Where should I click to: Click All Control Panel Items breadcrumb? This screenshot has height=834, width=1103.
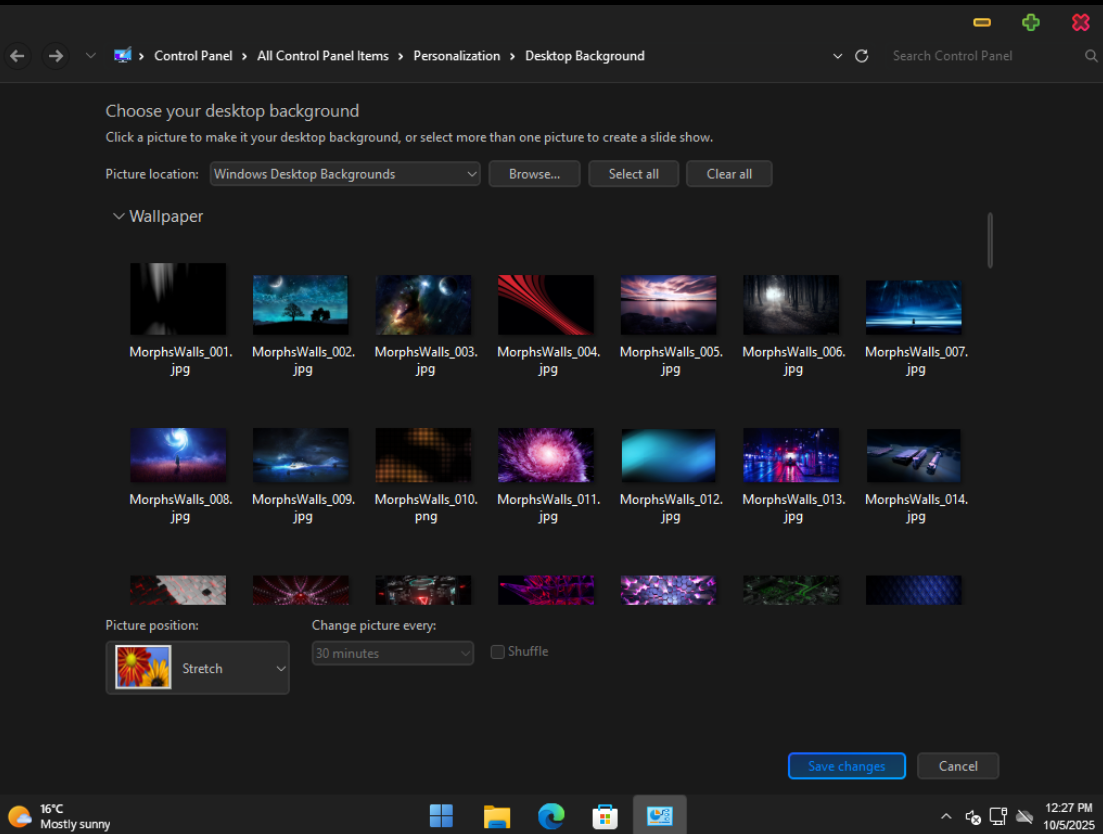[322, 56]
